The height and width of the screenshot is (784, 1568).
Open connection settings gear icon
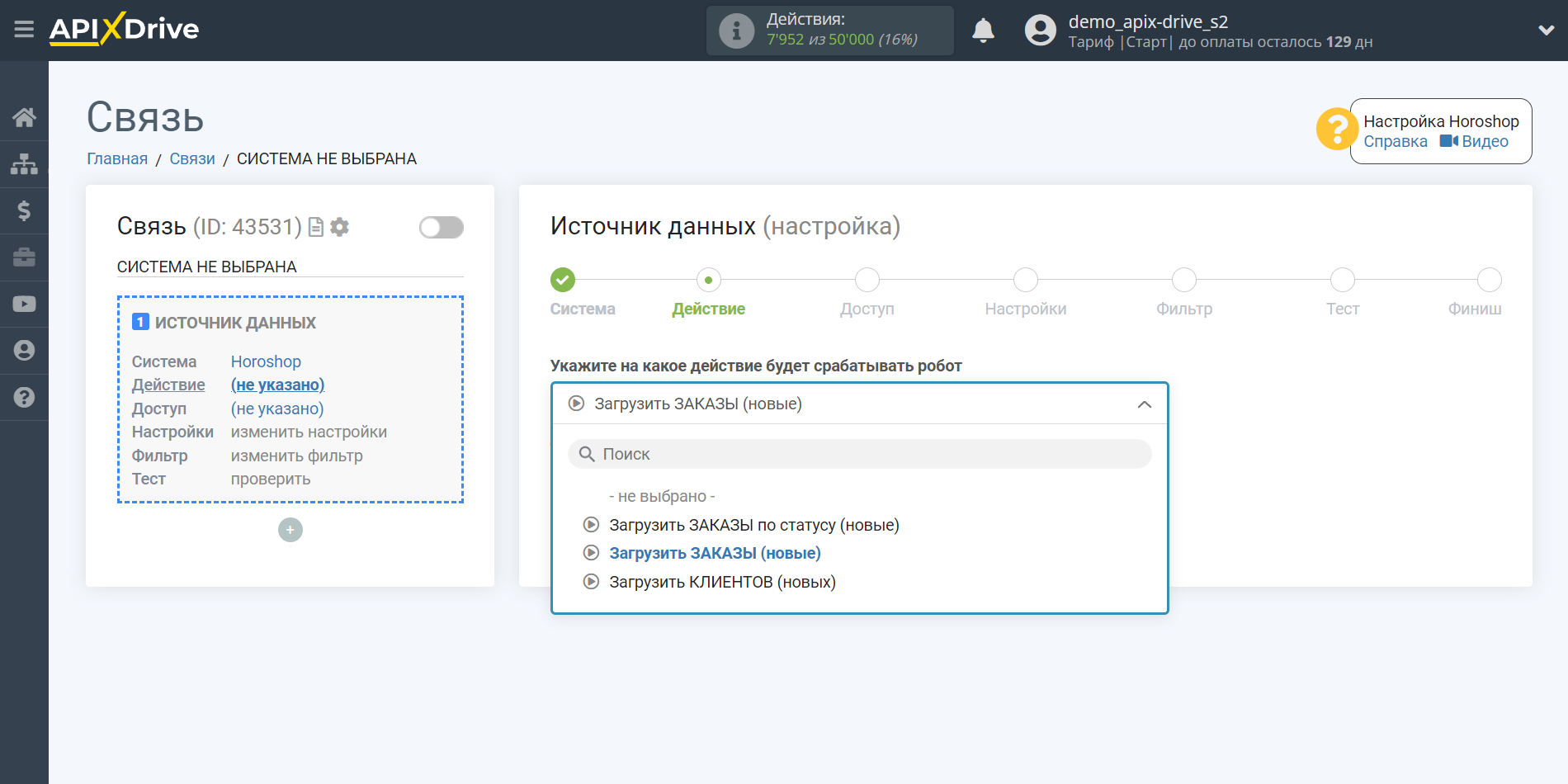click(339, 227)
